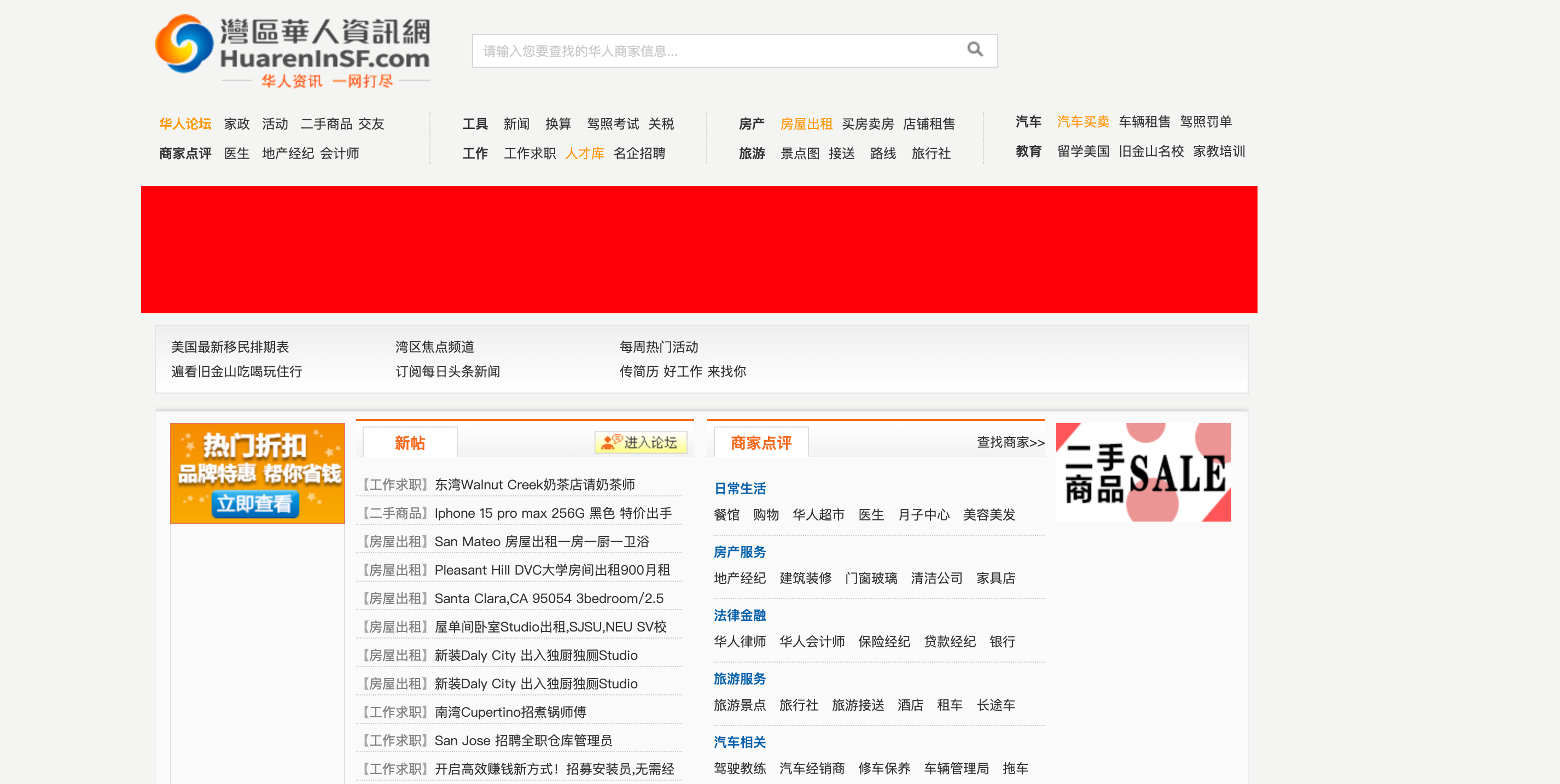1560x784 pixels.
Task: Open the Walnut Creek奶茶店 job post
Action: [x=534, y=485]
